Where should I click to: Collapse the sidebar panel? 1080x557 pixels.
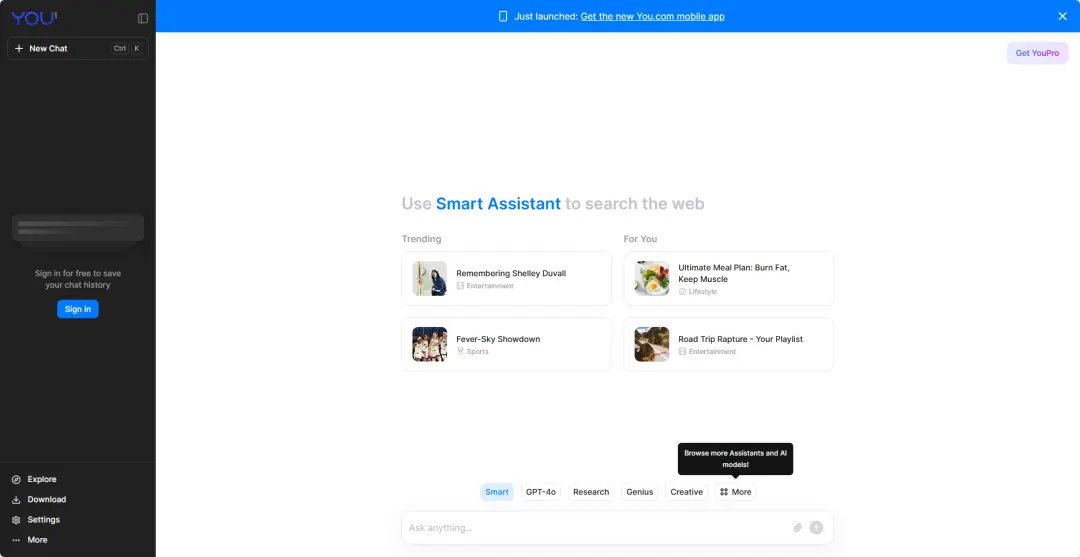[143, 18]
